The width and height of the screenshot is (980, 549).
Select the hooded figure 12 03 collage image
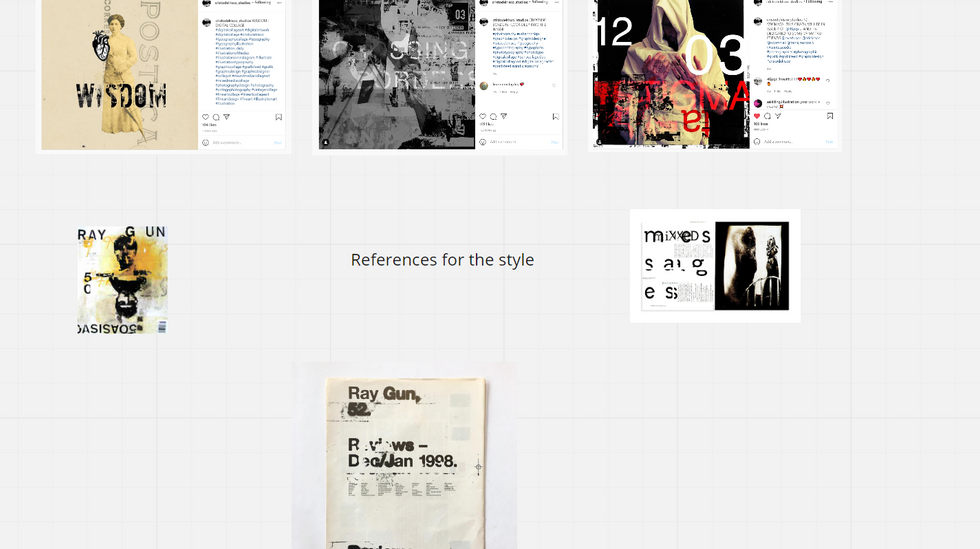[671, 74]
